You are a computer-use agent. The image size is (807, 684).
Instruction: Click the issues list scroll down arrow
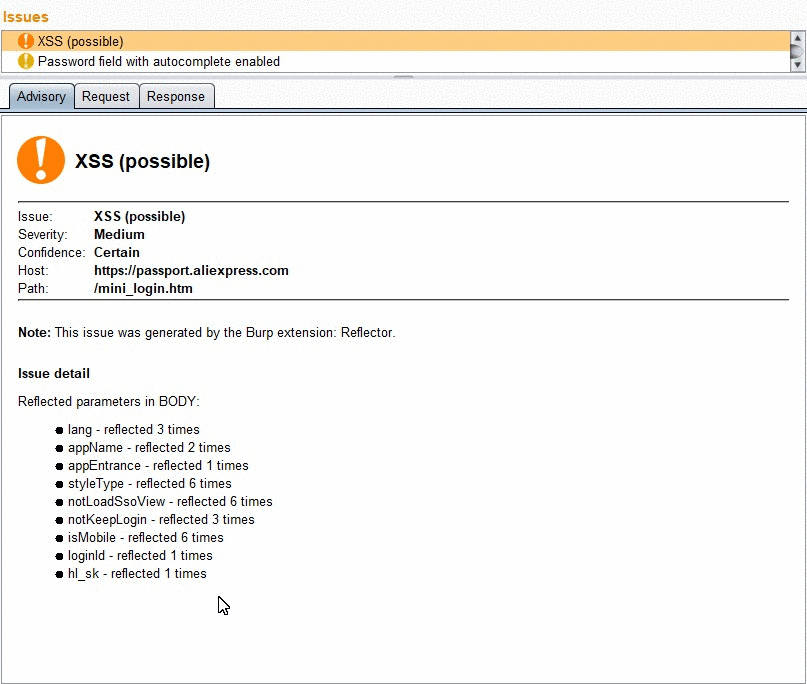[x=797, y=65]
